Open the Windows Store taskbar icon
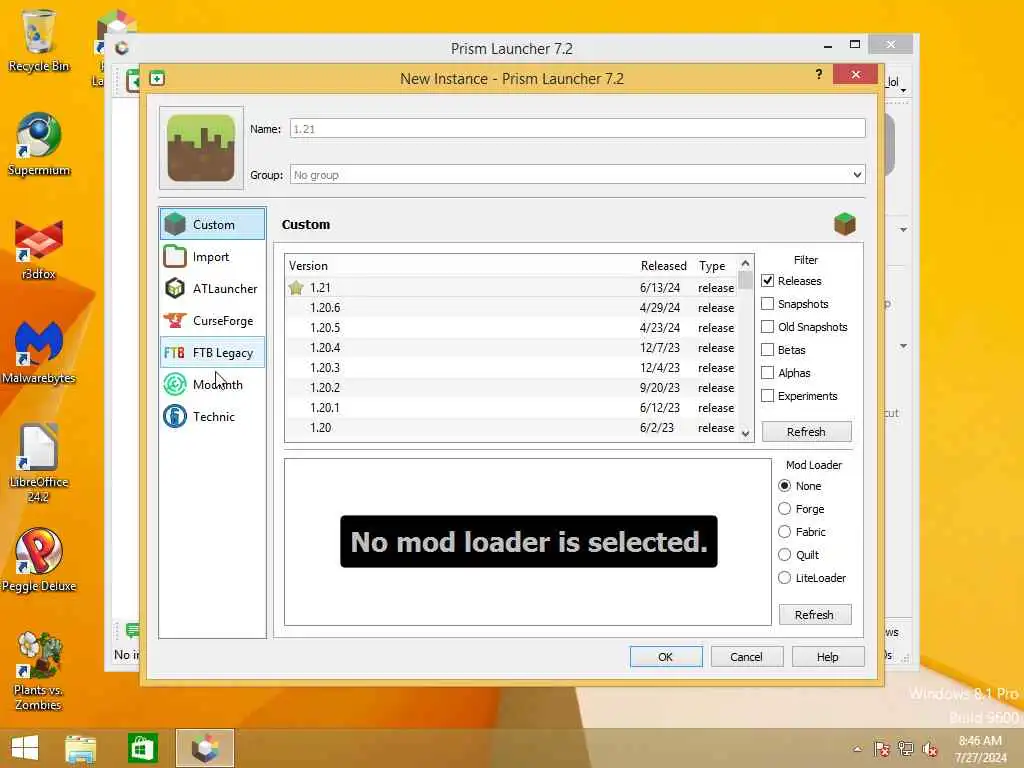The image size is (1024, 768). [x=142, y=748]
